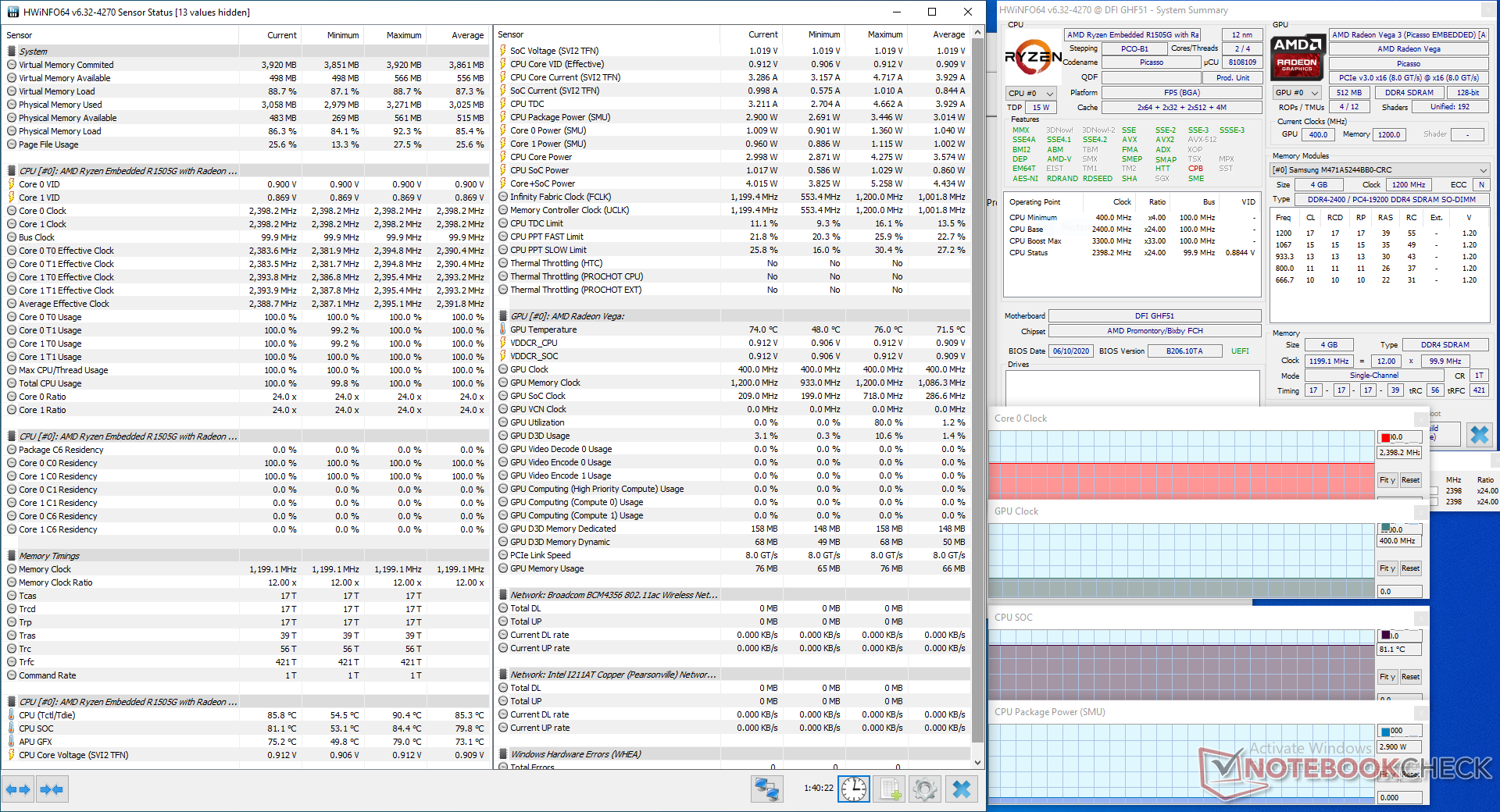Select the Package C6 Residency row
This screenshot has width=1500, height=812.
point(245,450)
